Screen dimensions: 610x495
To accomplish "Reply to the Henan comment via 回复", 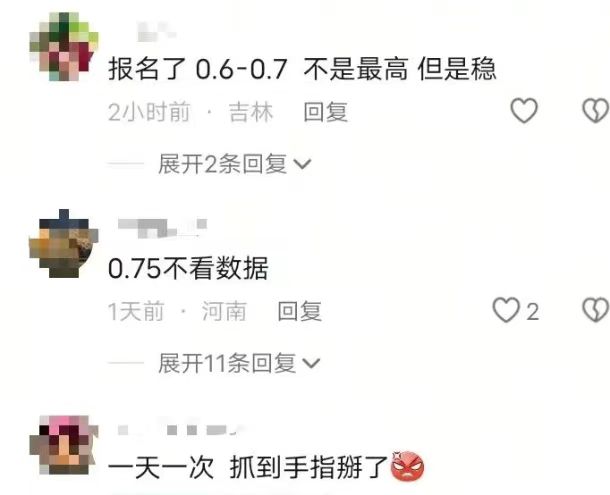I will click(x=300, y=311).
